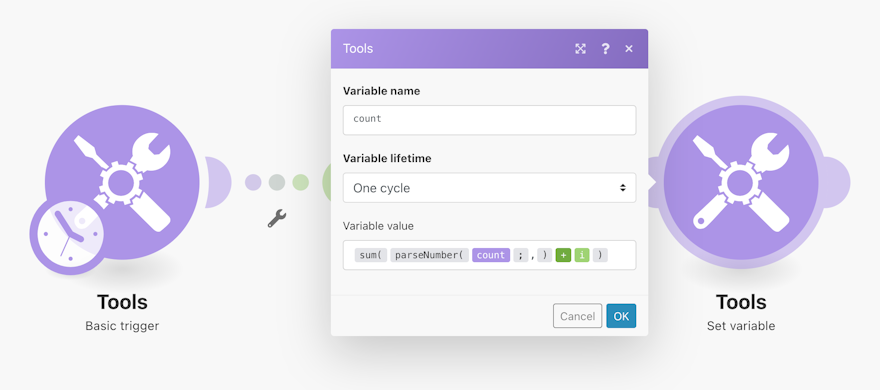Click the light green i variable token
This screenshot has height=390, width=880.
coord(582,255)
